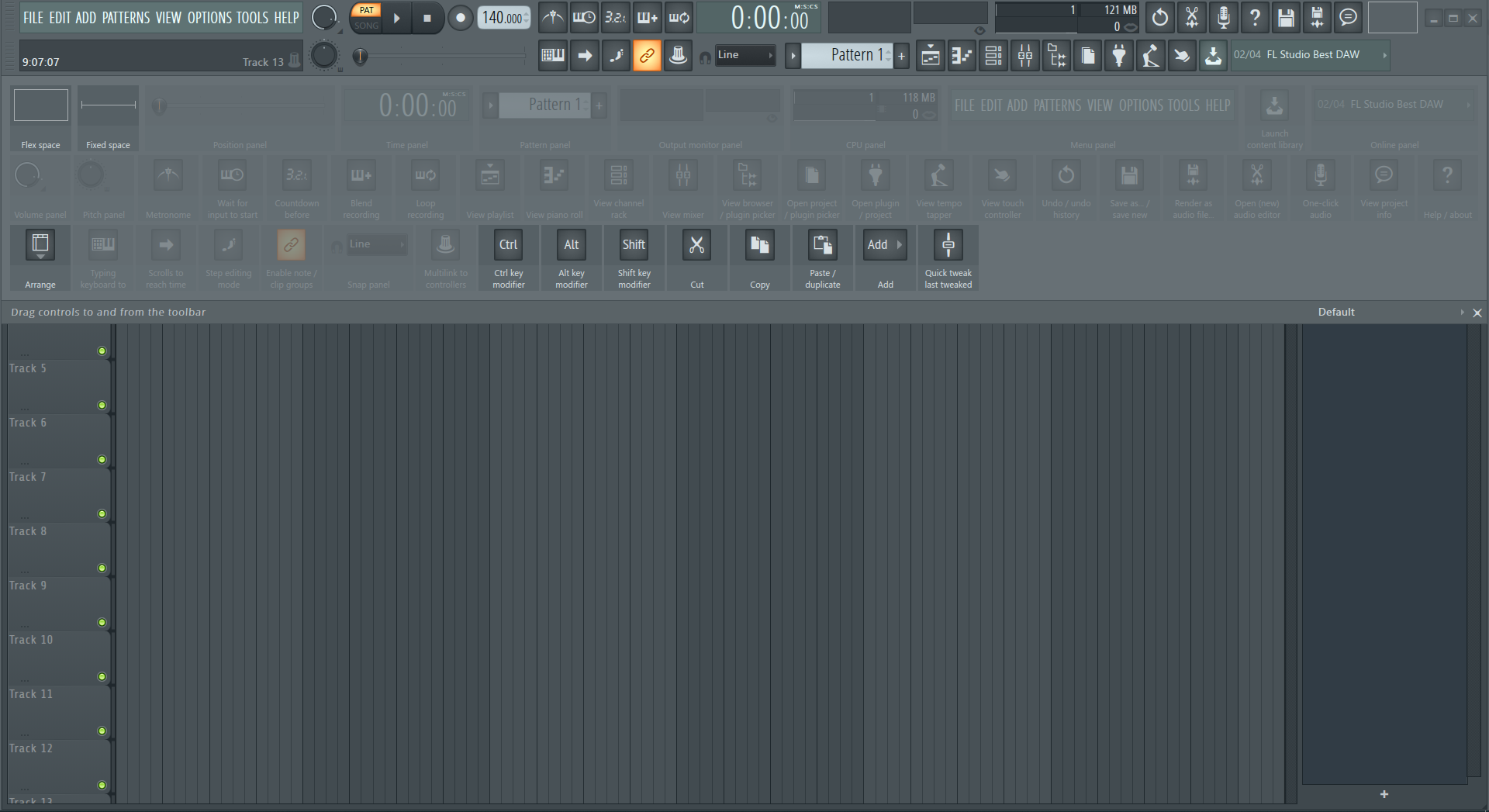This screenshot has height=812, width=1489.
Task: Select the Ctrl key modifier button
Action: tap(508, 245)
